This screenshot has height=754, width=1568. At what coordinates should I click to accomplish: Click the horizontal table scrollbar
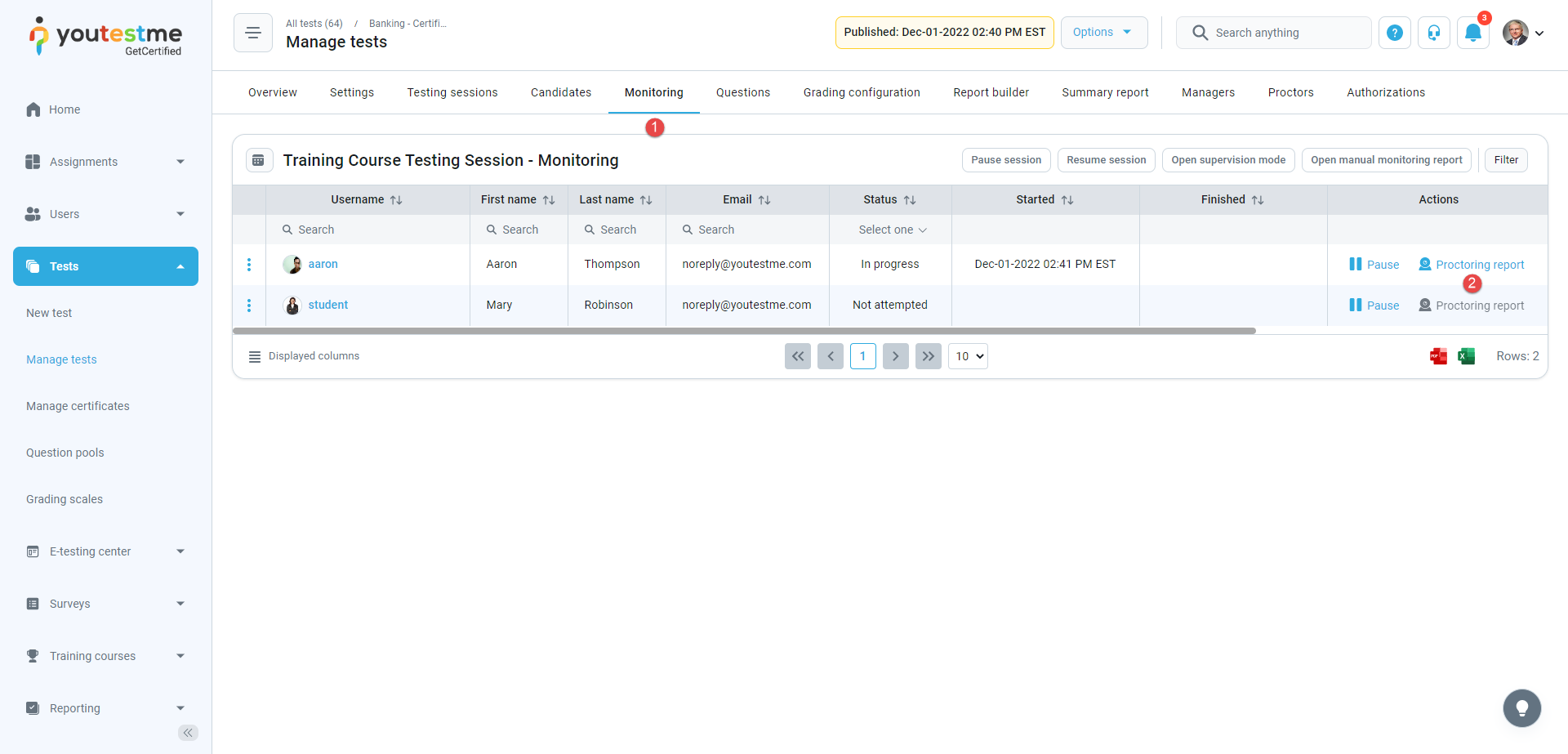pyautogui.click(x=743, y=331)
